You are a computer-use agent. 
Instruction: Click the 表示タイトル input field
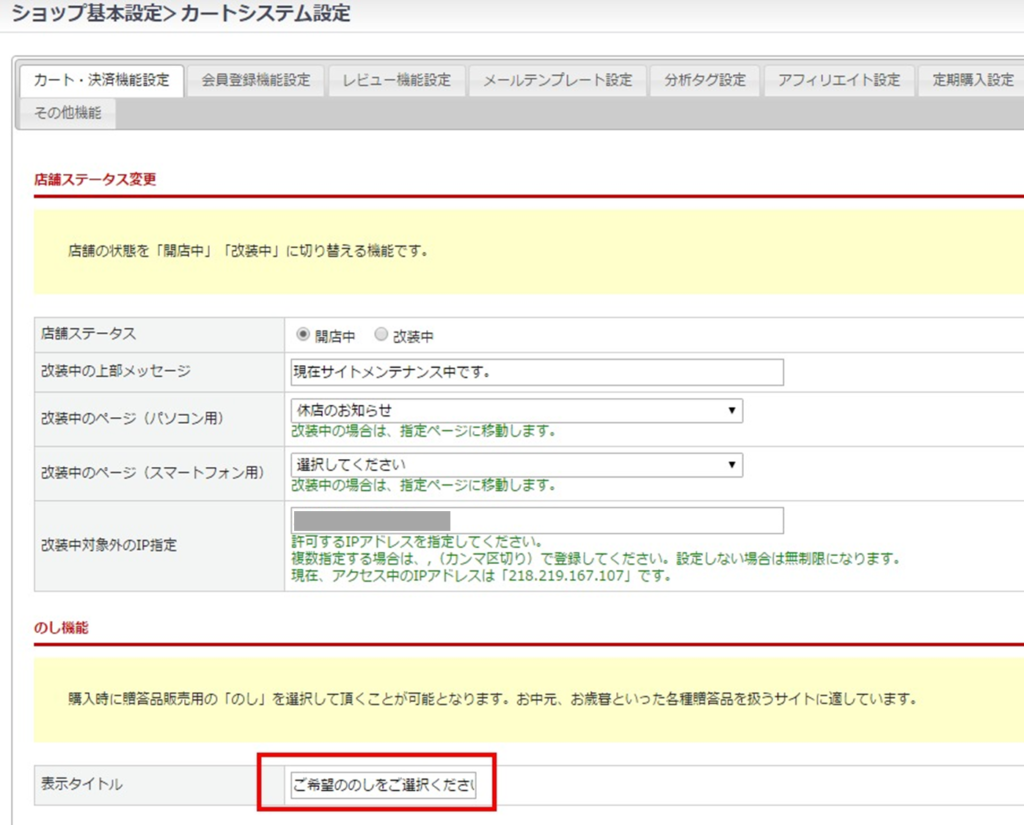pyautogui.click(x=383, y=784)
